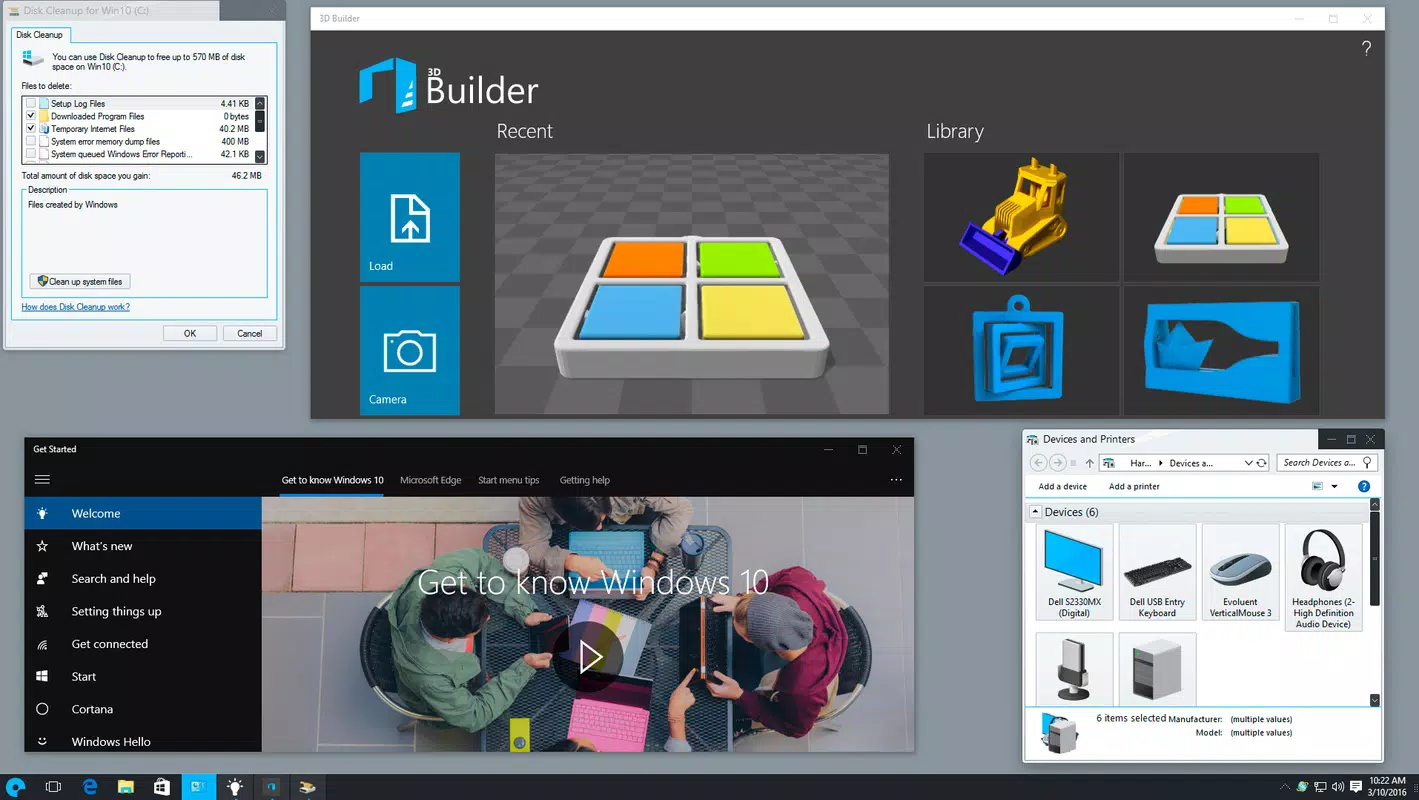Launch Microsoft Edge from the taskbar
The image size is (1419, 800).
(89, 787)
